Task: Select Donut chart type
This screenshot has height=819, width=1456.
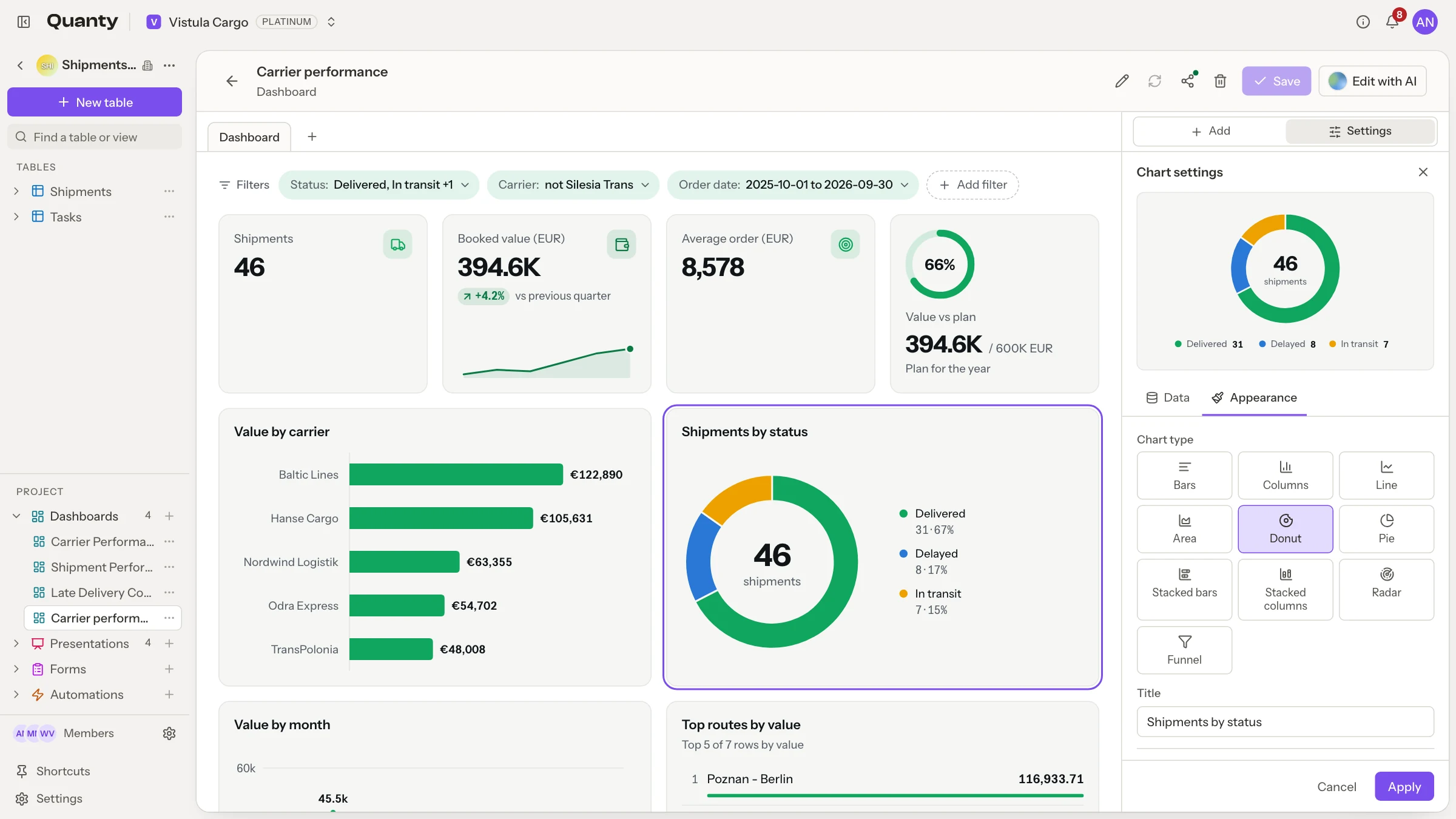Action: pyautogui.click(x=1285, y=529)
